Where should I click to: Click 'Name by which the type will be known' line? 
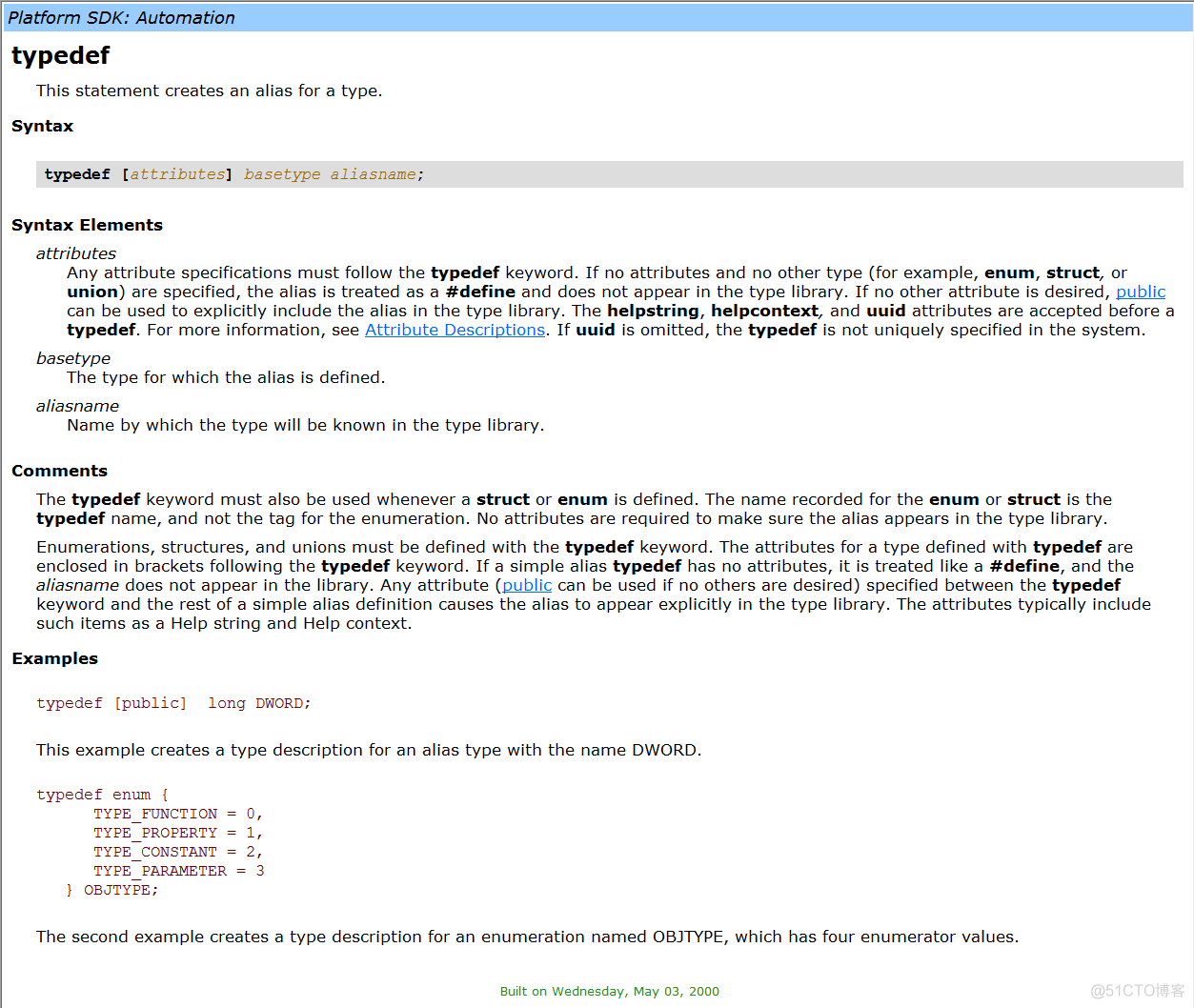tap(306, 425)
